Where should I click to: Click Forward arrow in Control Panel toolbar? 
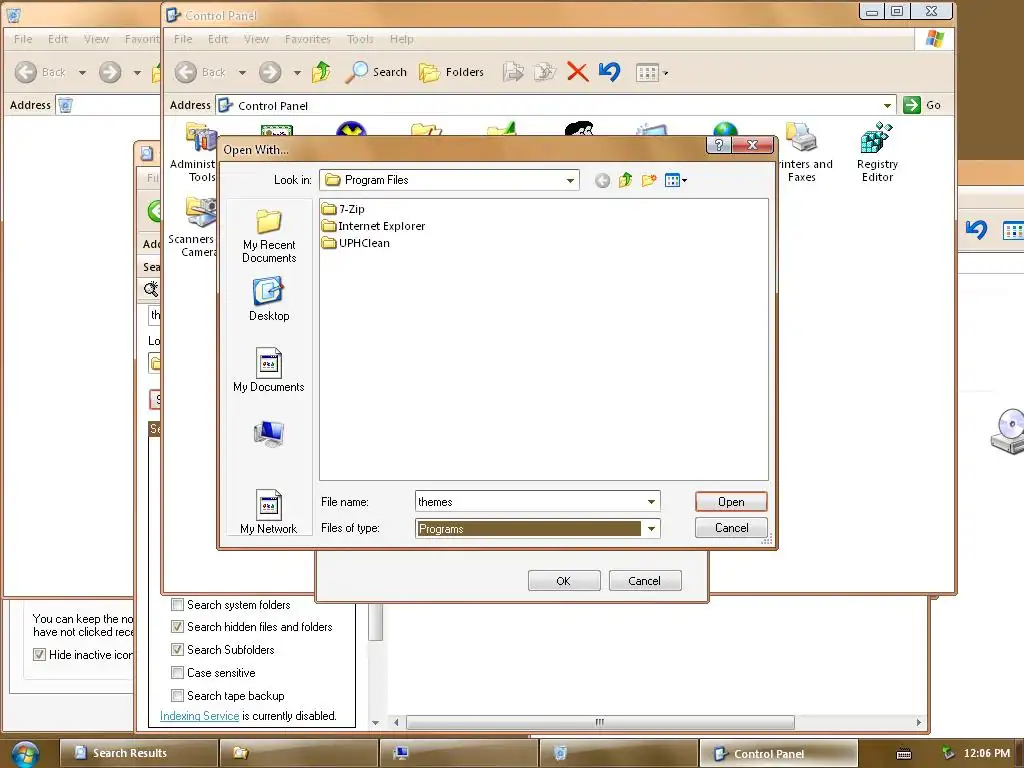click(x=270, y=72)
